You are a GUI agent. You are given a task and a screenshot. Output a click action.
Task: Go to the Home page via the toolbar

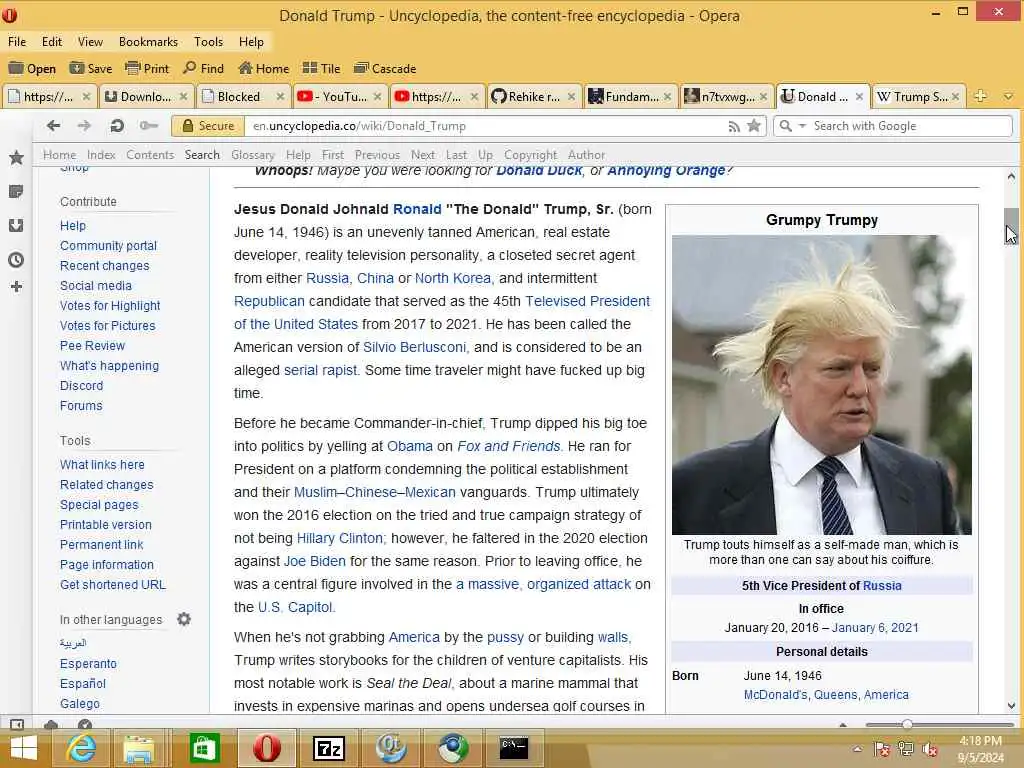click(x=263, y=69)
